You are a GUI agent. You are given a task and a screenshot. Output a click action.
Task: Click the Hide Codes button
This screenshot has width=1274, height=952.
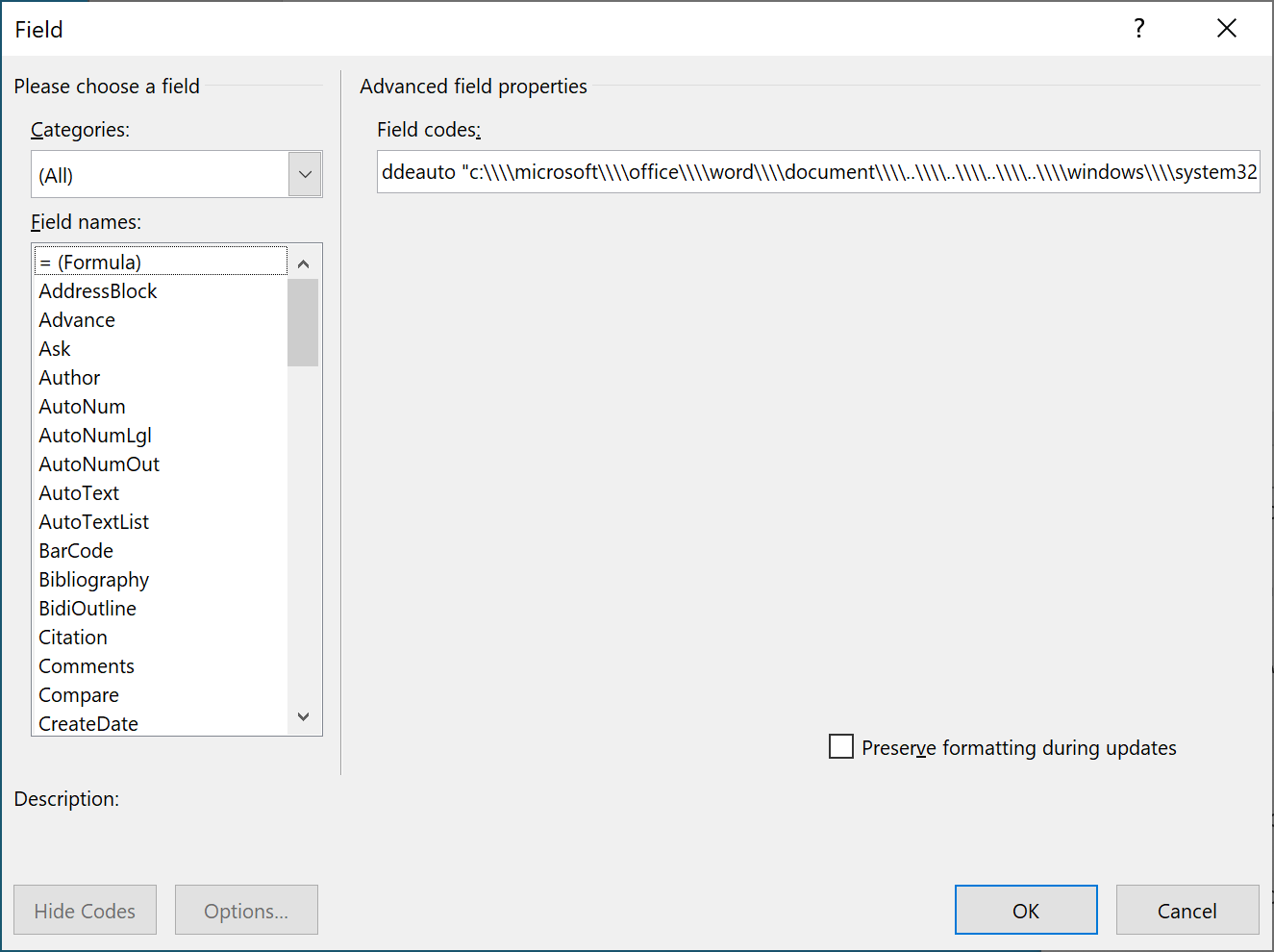tap(85, 910)
